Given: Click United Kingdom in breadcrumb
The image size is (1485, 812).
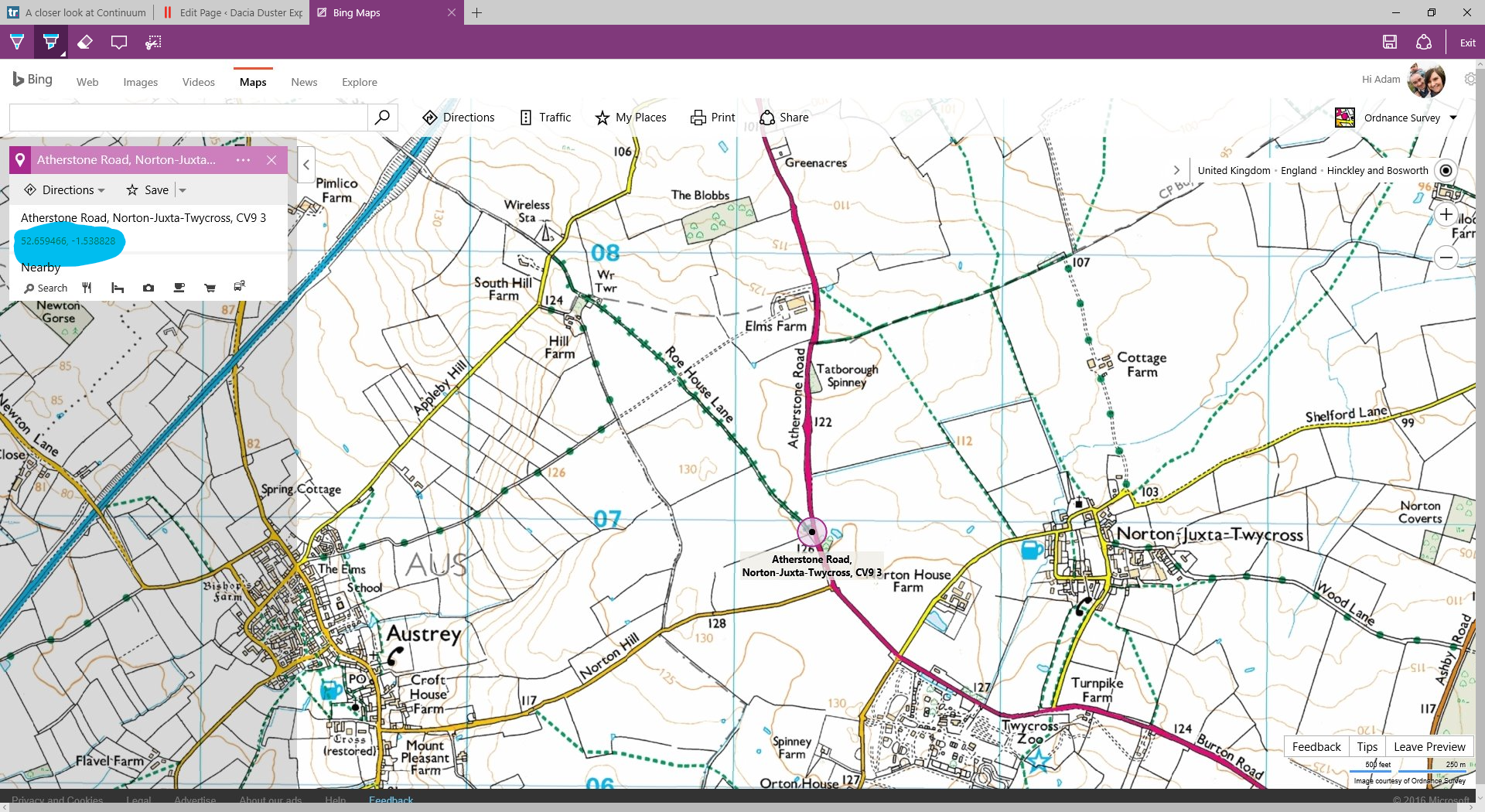Looking at the screenshot, I should click(x=1234, y=171).
